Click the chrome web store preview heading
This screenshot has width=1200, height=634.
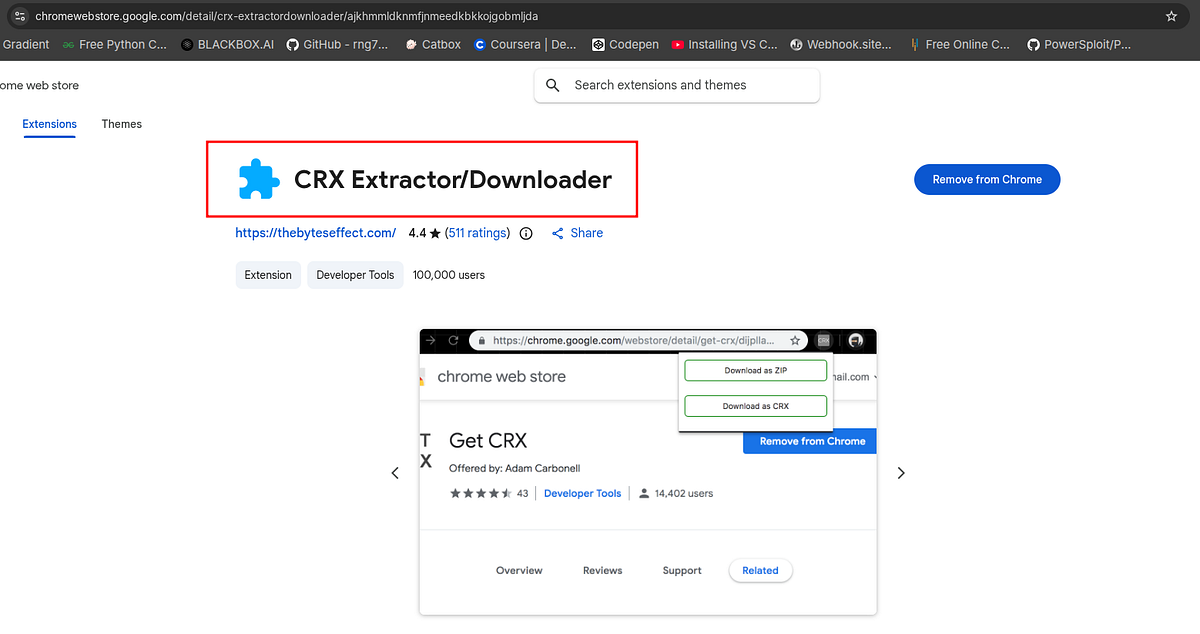(x=502, y=377)
